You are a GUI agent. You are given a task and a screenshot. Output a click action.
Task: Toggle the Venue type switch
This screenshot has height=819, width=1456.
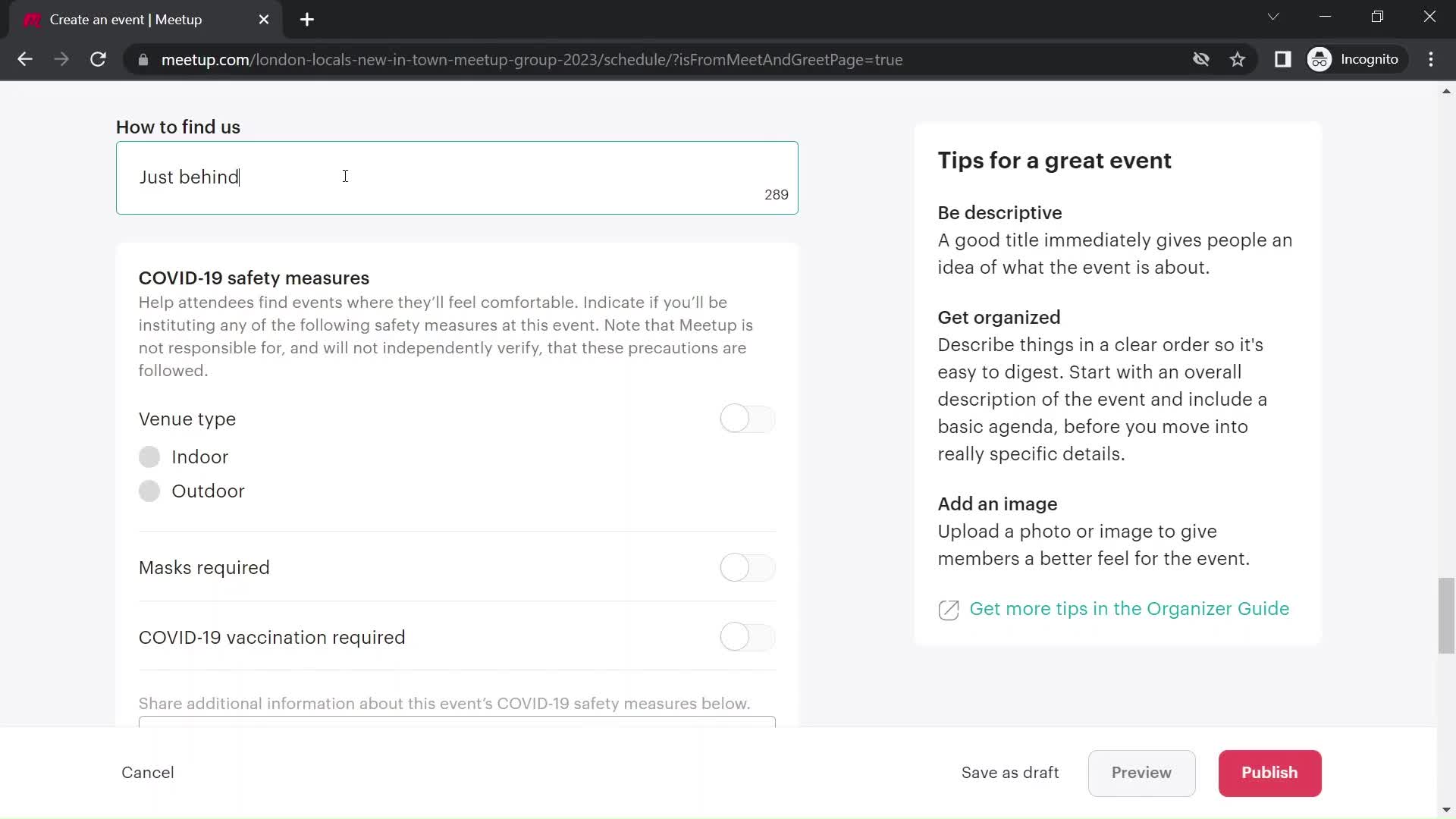[x=747, y=418]
